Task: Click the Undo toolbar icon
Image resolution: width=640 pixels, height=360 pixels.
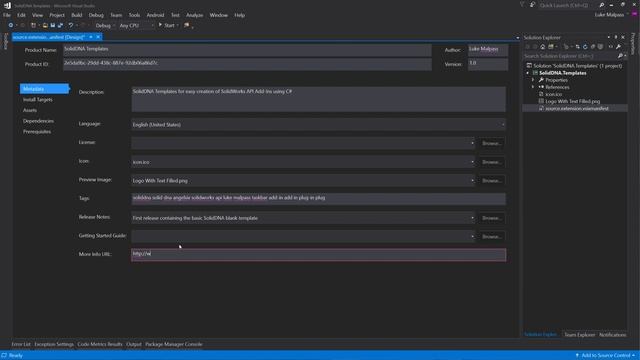Action: point(71,25)
